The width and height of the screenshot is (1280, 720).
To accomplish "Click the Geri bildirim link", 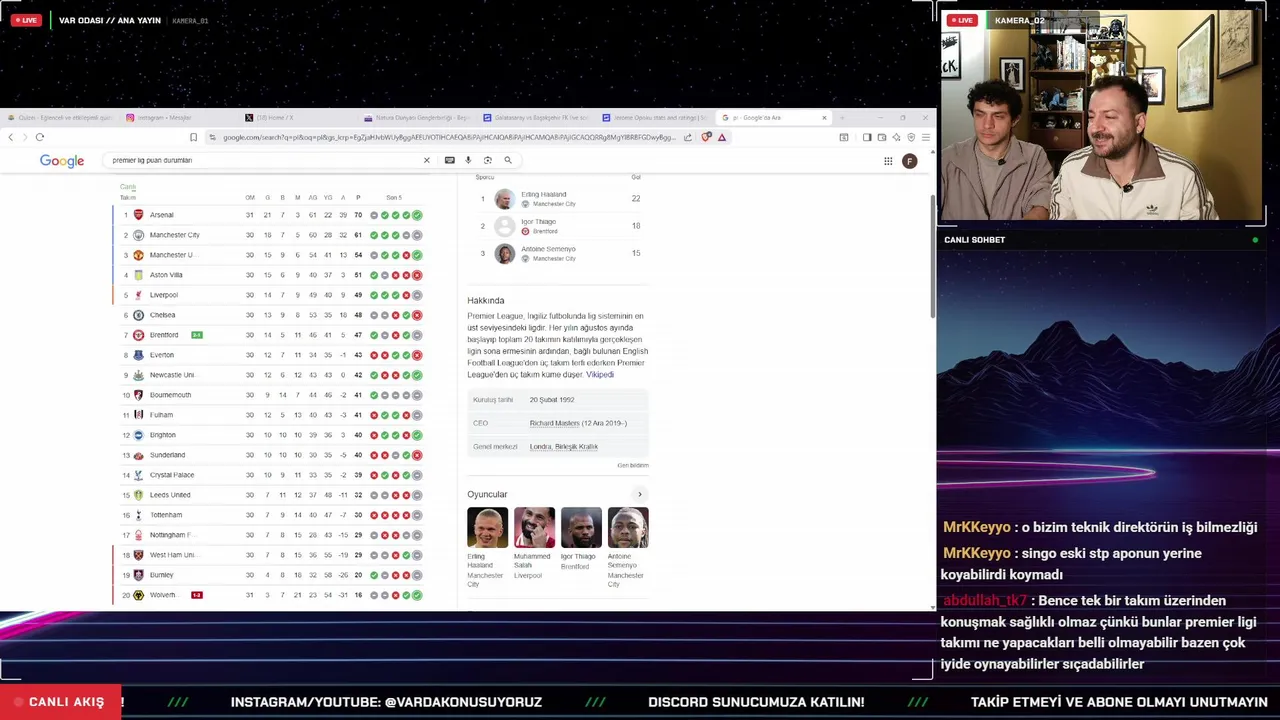I will pyautogui.click(x=633, y=466).
